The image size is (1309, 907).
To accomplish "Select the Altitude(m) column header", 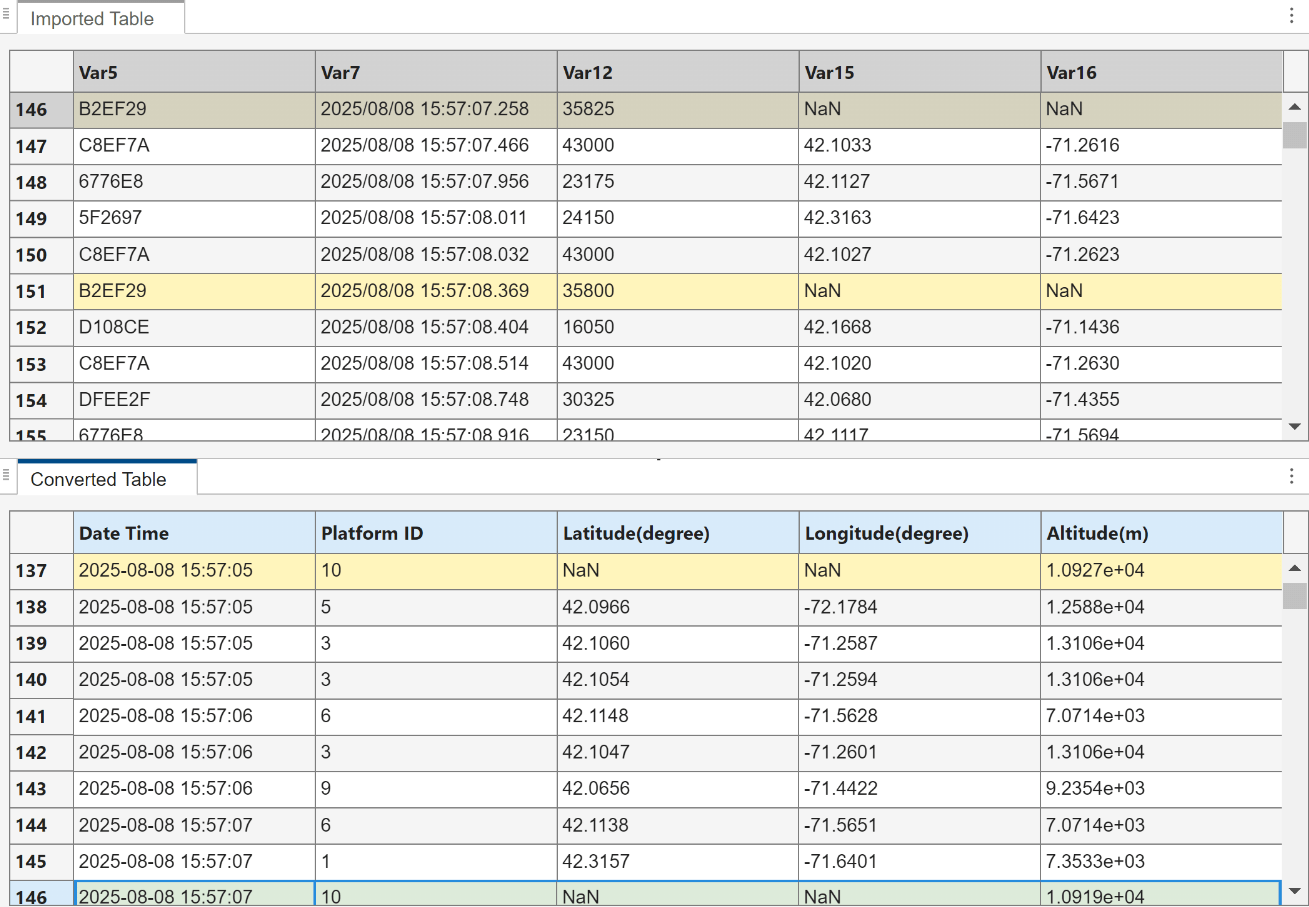I will [1161, 533].
